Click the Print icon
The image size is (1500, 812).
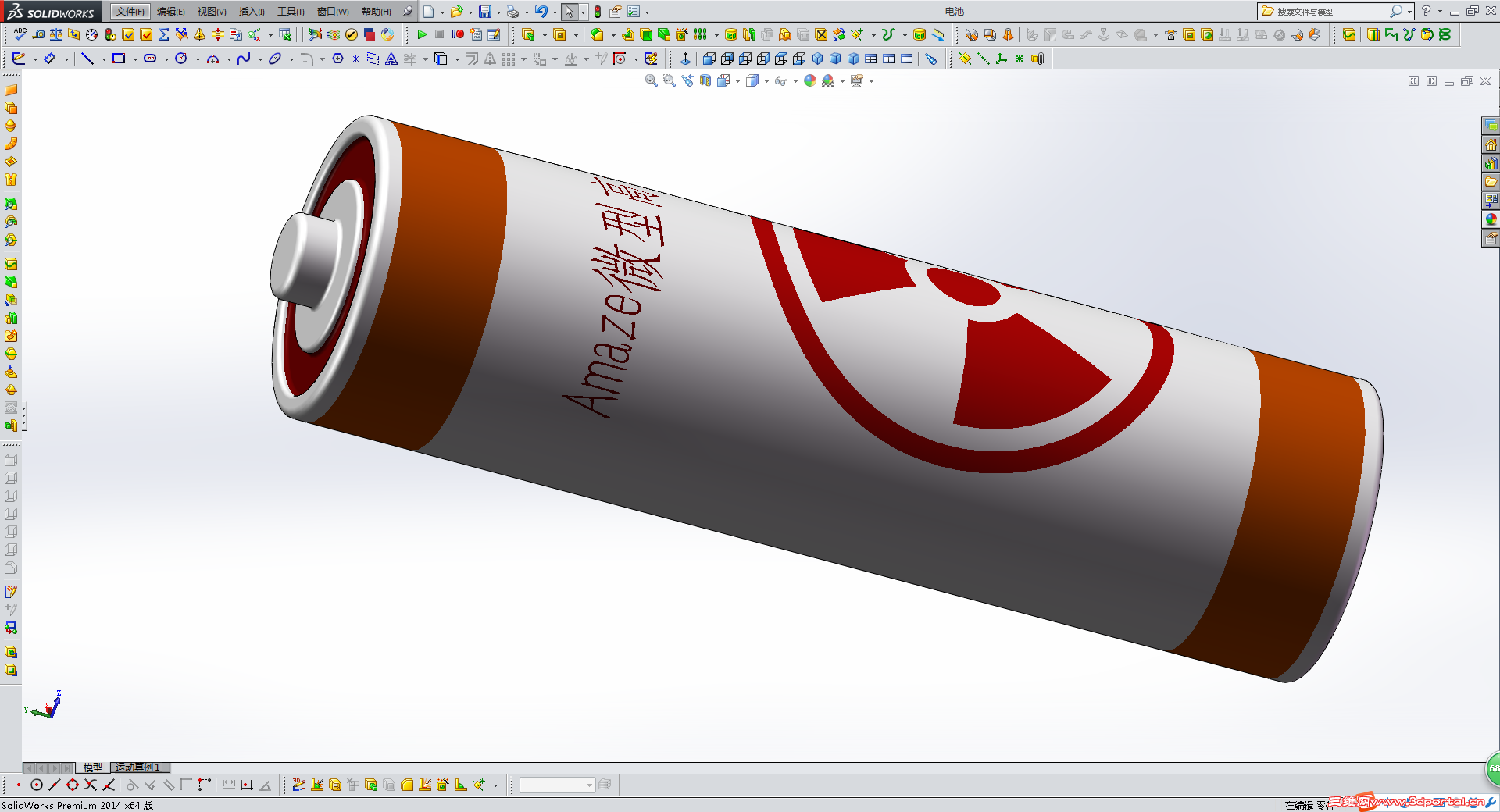click(x=512, y=12)
